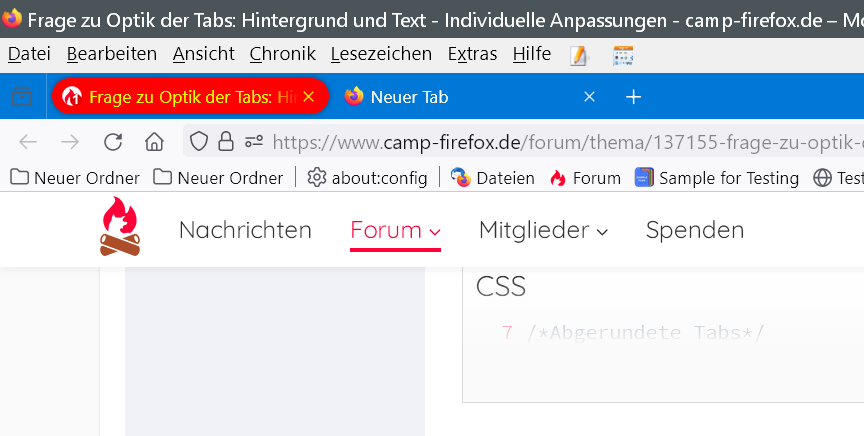Click the camp-firefox campfire logo

tap(121, 227)
